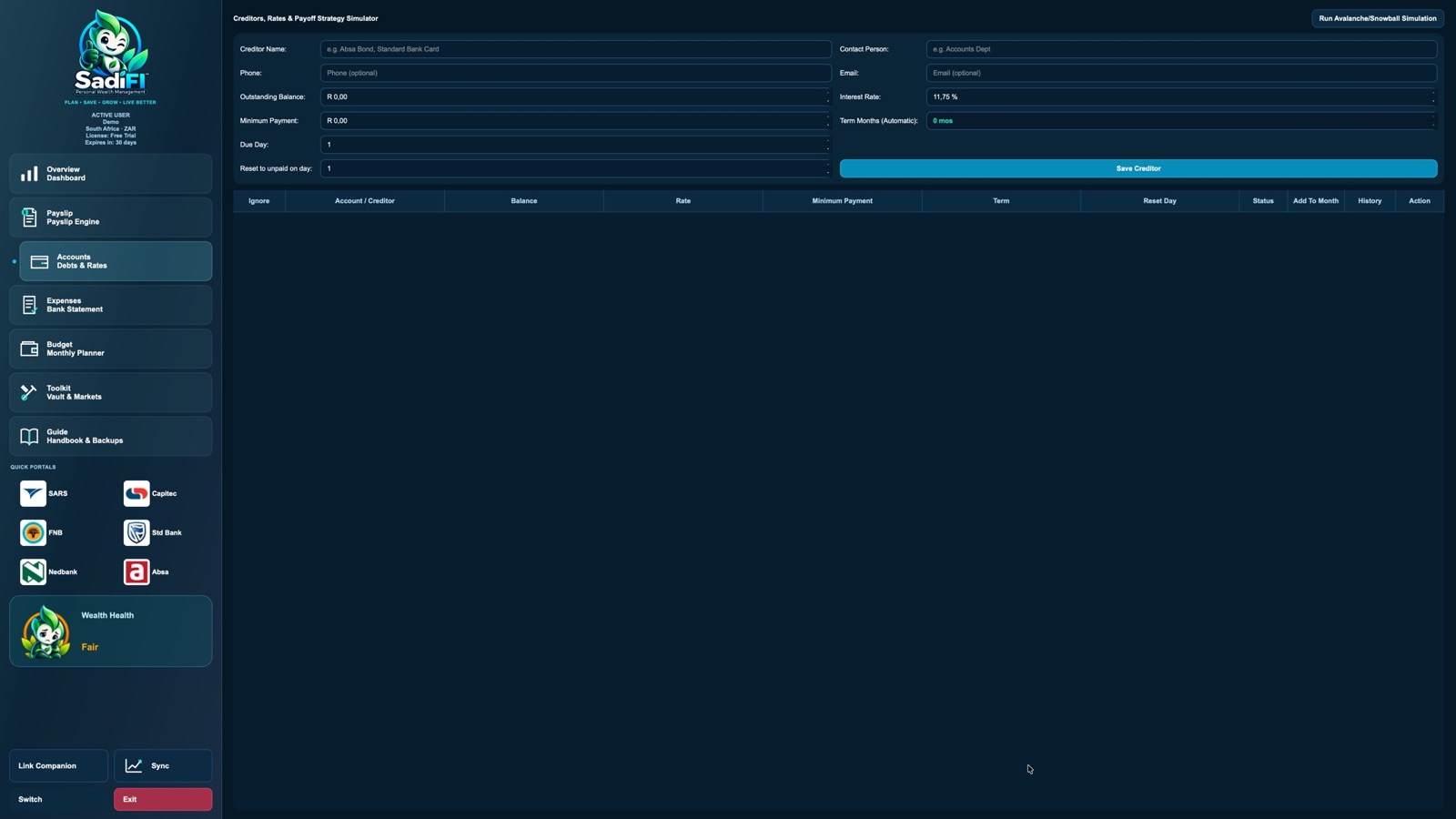Adjust the Interest Rate spinner arrows
The height and width of the screenshot is (819, 1456).
click(x=1433, y=96)
